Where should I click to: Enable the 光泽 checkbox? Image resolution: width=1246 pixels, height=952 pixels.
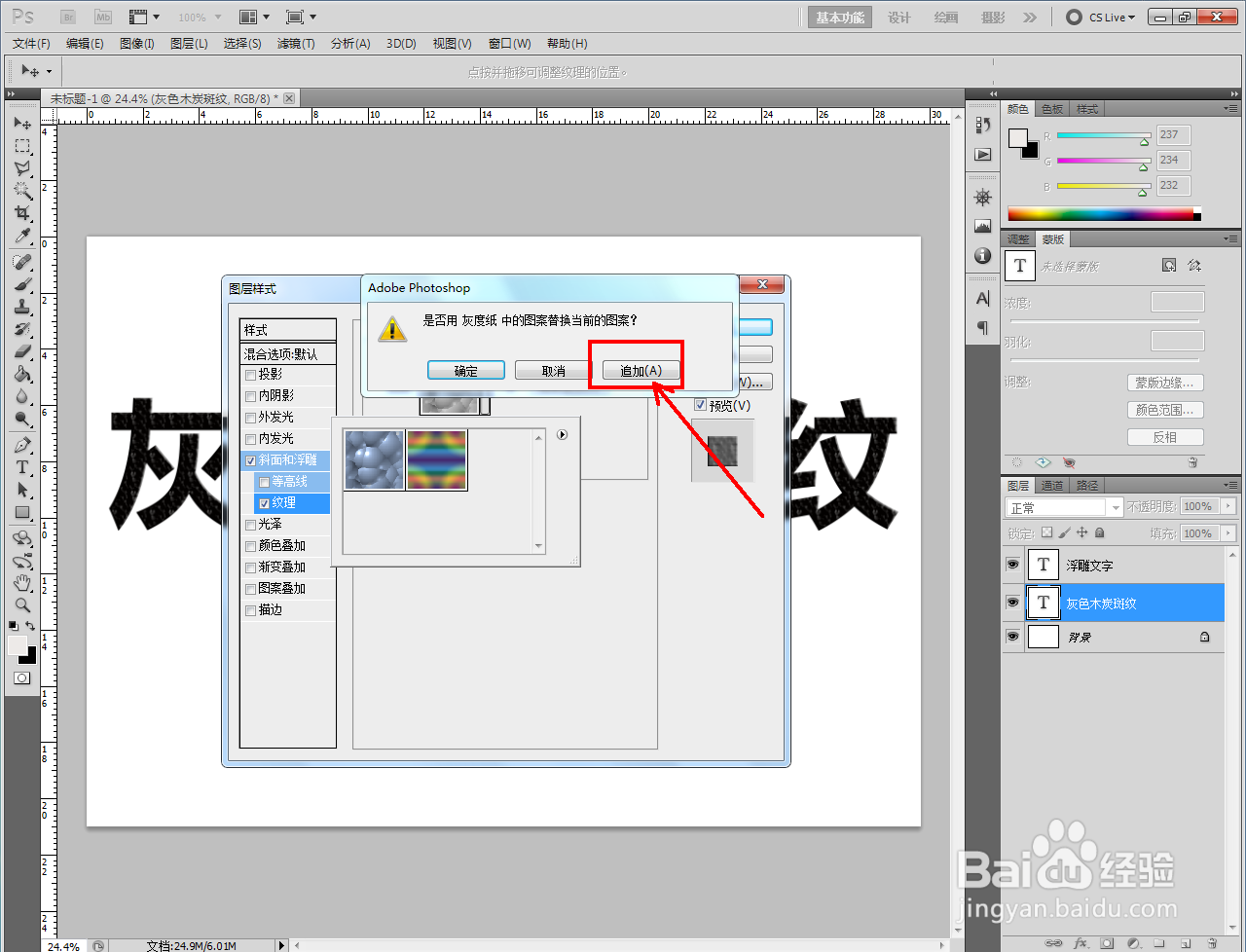coord(251,525)
